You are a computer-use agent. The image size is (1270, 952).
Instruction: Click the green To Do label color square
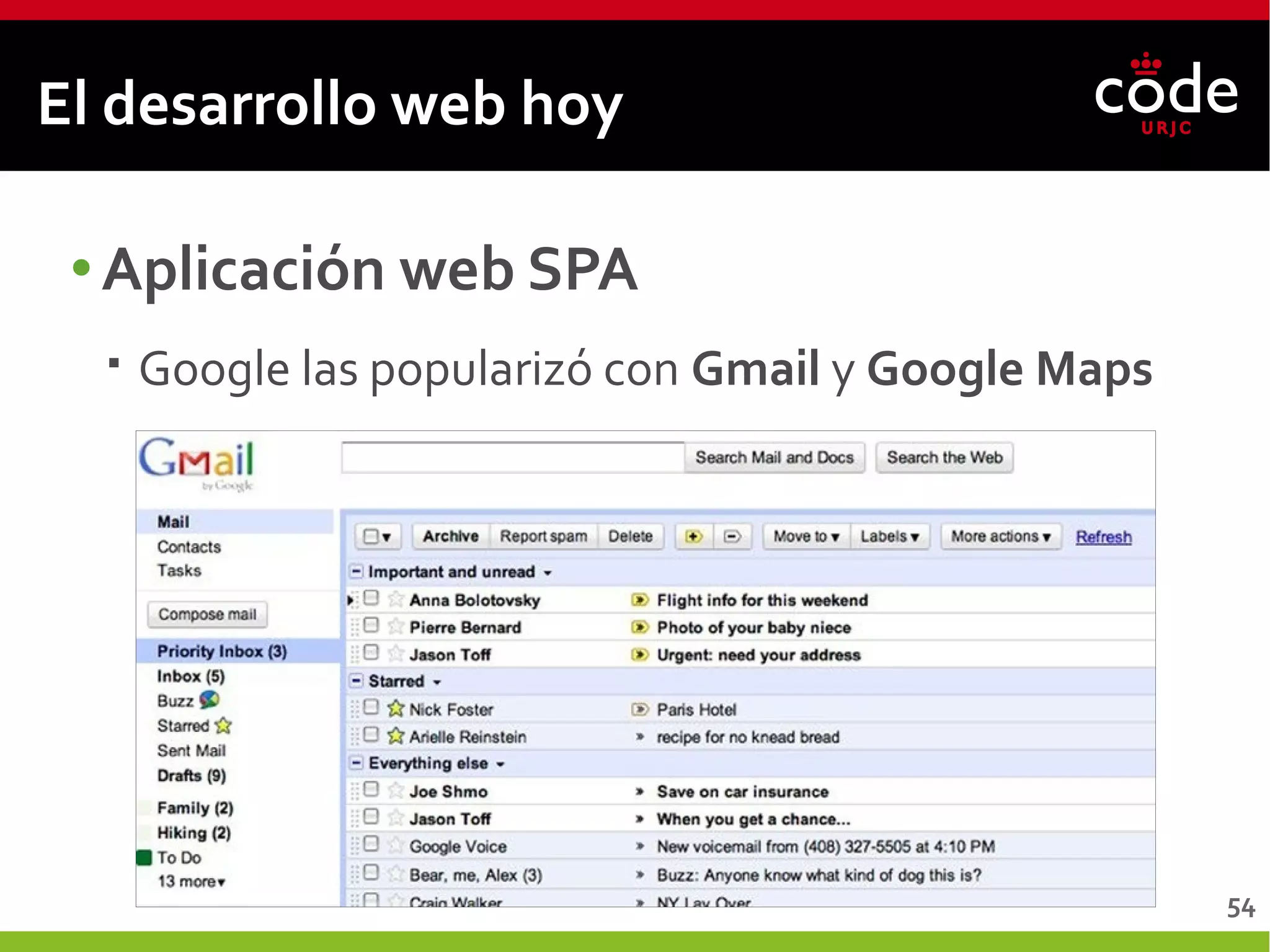(144, 857)
